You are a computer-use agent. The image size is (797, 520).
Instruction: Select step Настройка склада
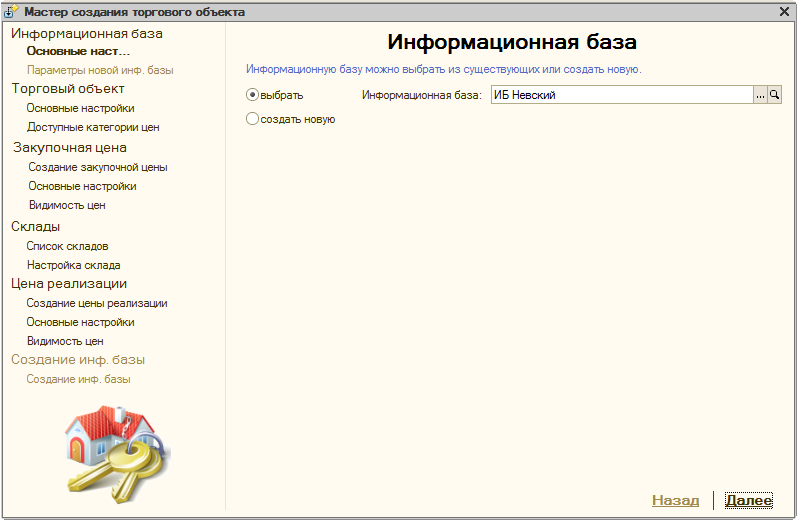point(74,265)
